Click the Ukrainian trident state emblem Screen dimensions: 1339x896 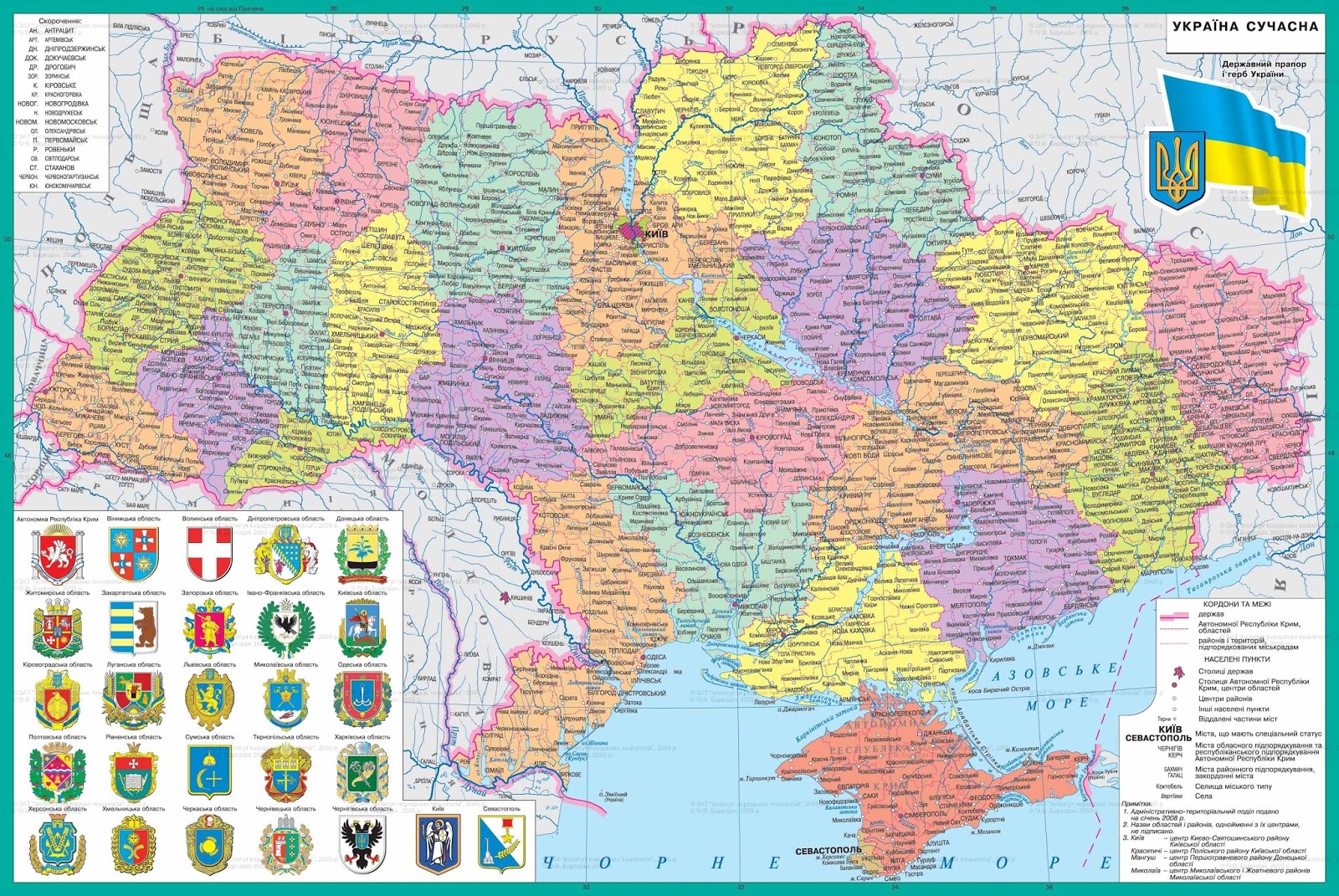pyautogui.click(x=1177, y=170)
